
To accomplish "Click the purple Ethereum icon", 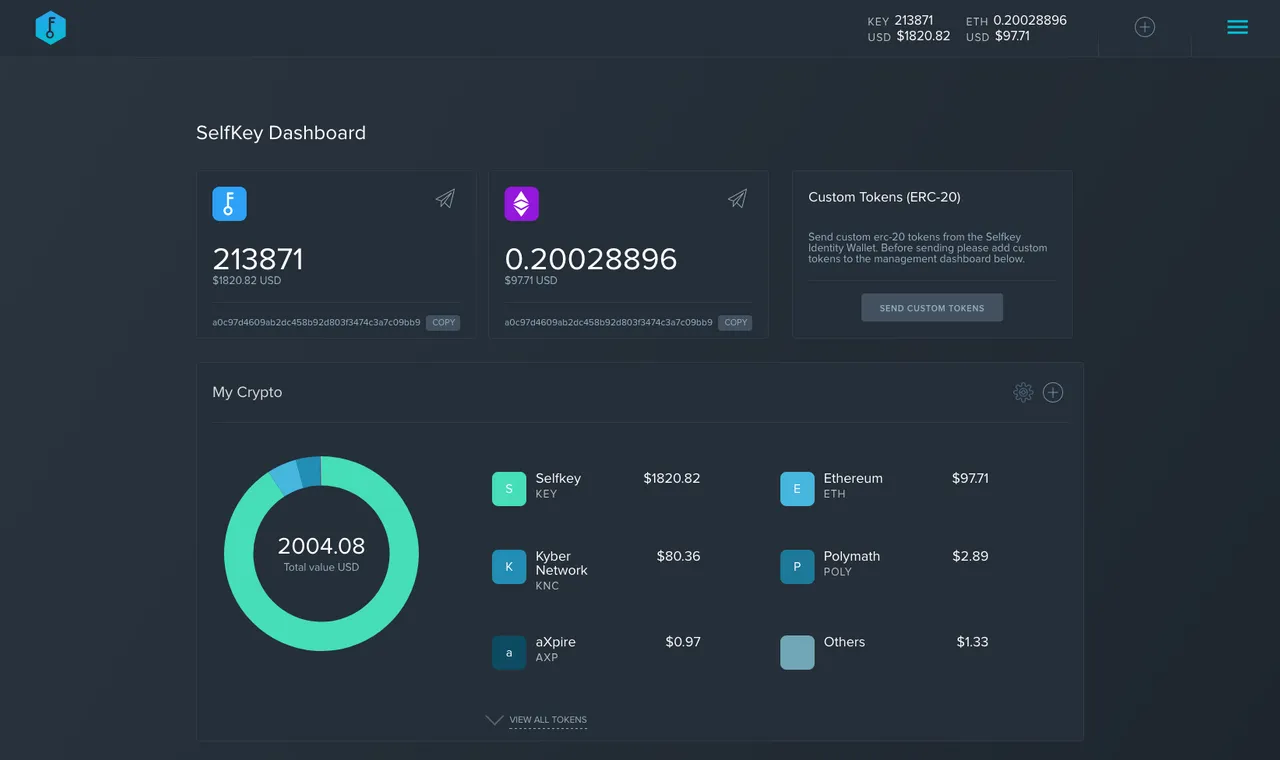I will click(x=521, y=204).
